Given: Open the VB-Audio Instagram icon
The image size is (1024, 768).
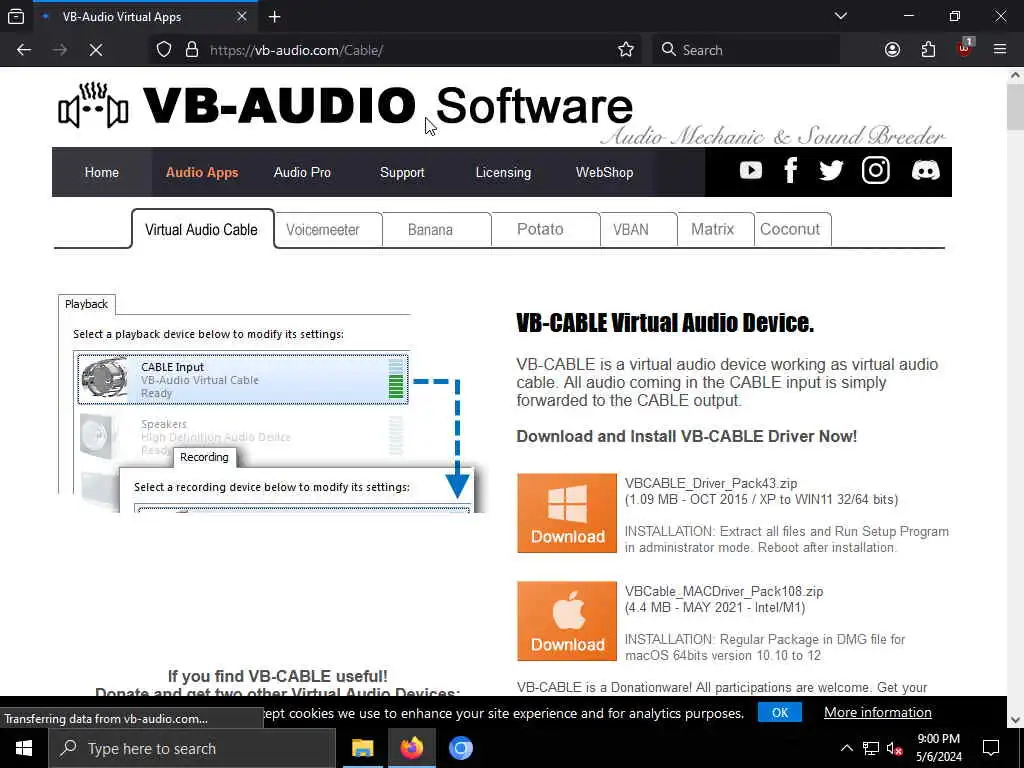Looking at the screenshot, I should pos(875,171).
